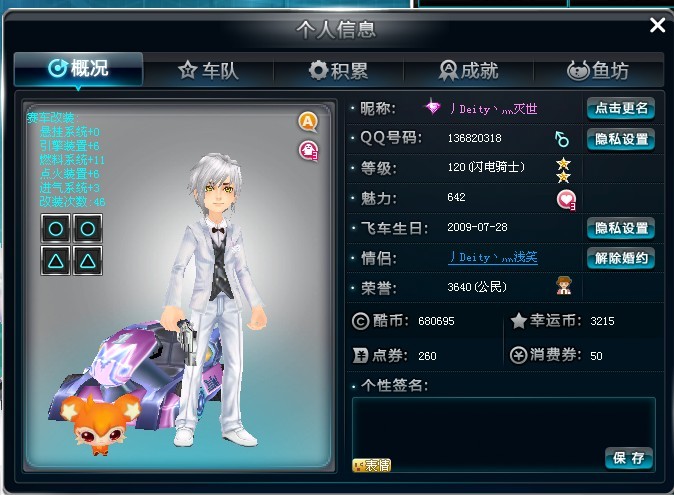Switch to the 车队 tab

(208, 70)
